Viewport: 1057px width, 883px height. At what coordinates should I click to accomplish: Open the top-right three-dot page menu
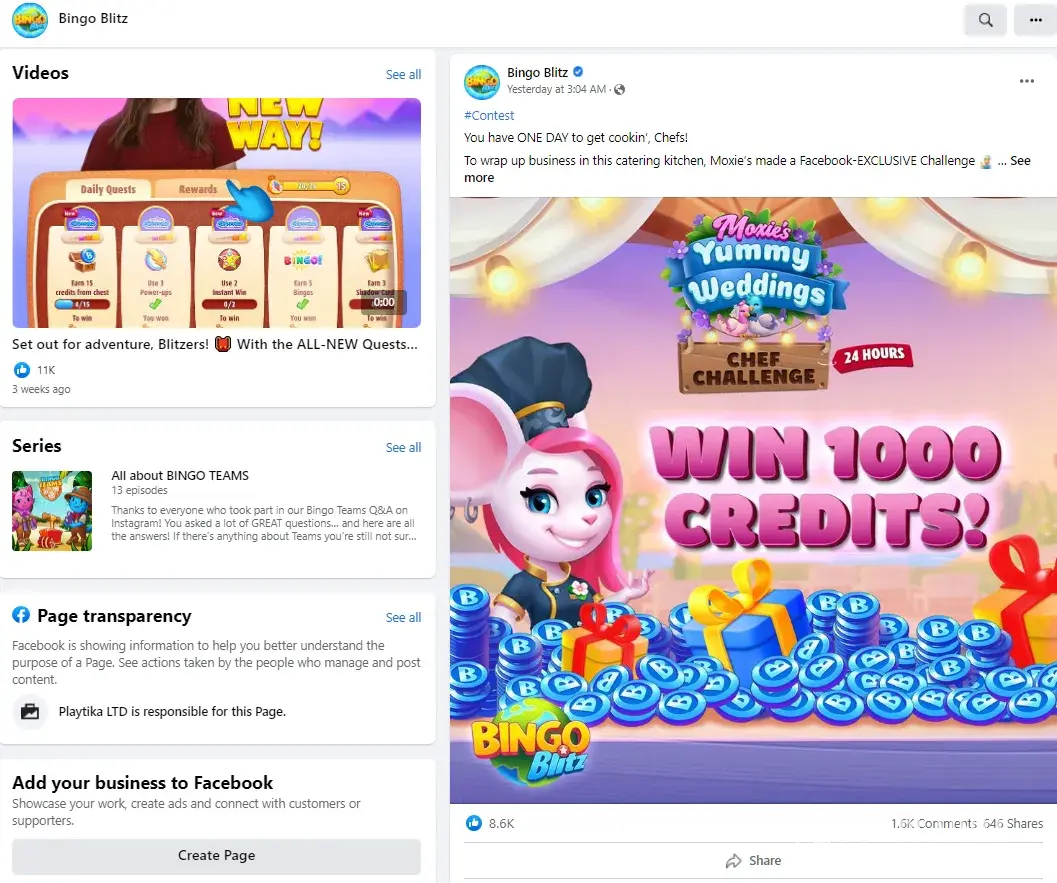click(1035, 20)
